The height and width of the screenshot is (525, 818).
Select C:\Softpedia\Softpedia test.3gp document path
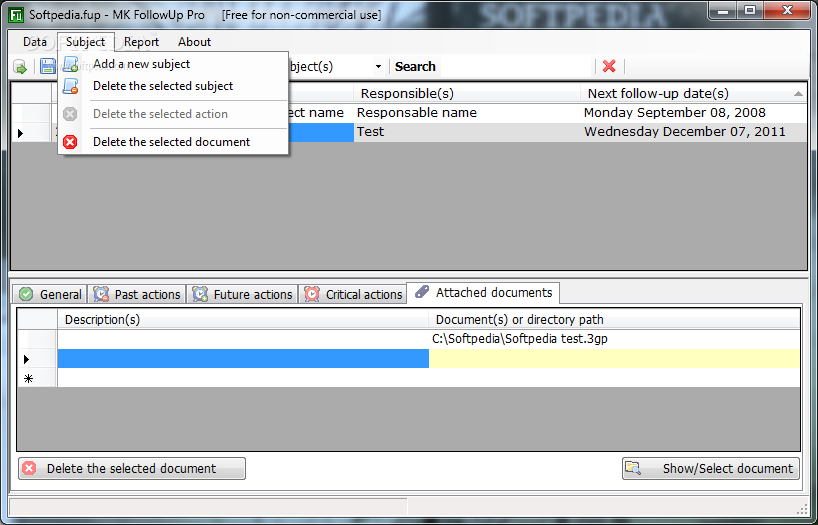click(x=614, y=339)
